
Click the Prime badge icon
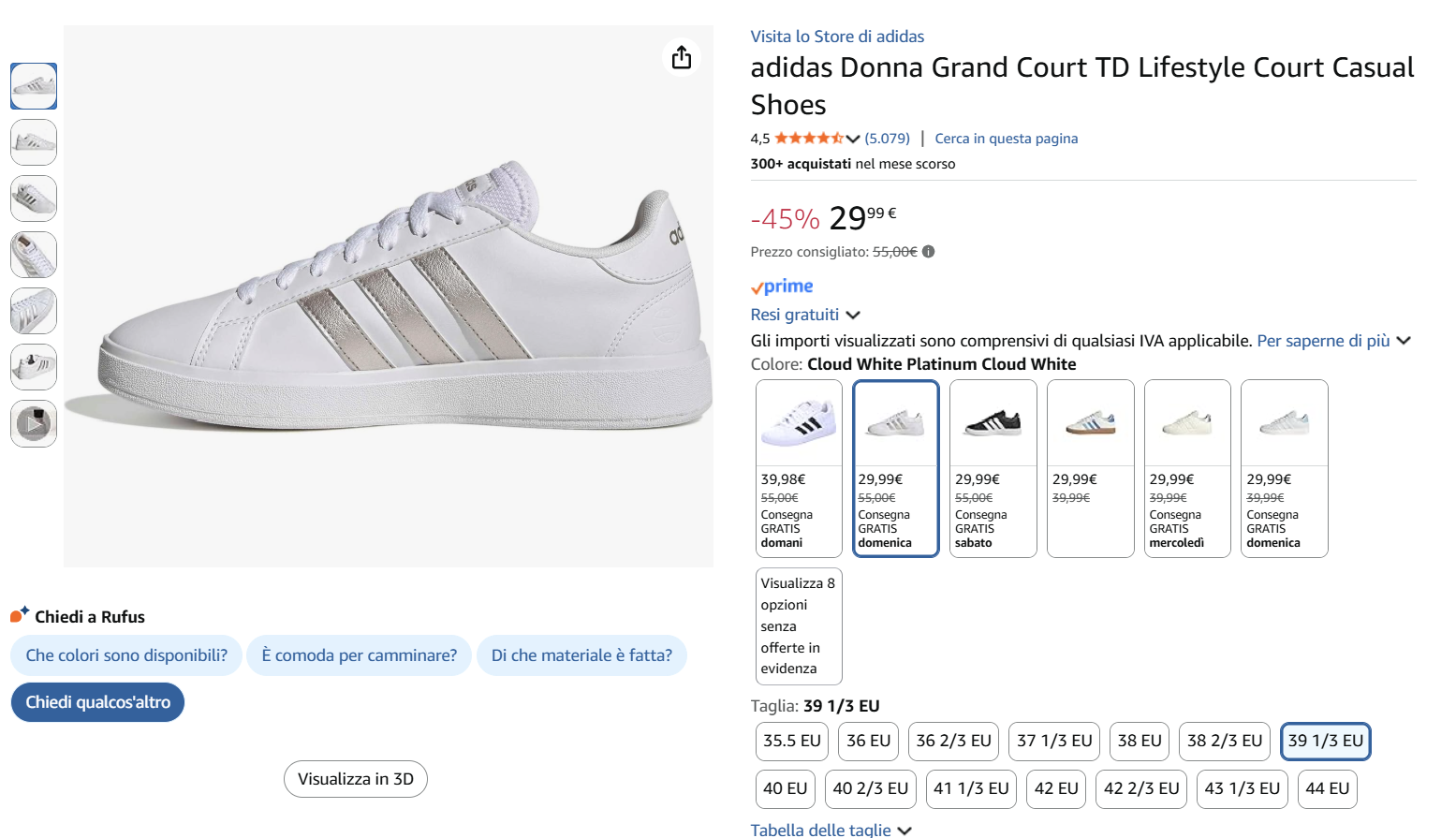(783, 286)
